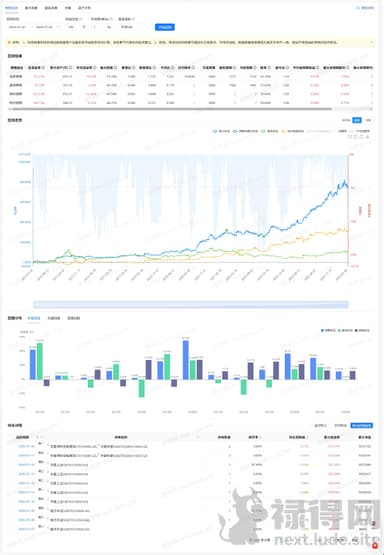Toggle the blue series in bar chart legend
The width and height of the screenshot is (384, 555).
(x=328, y=331)
